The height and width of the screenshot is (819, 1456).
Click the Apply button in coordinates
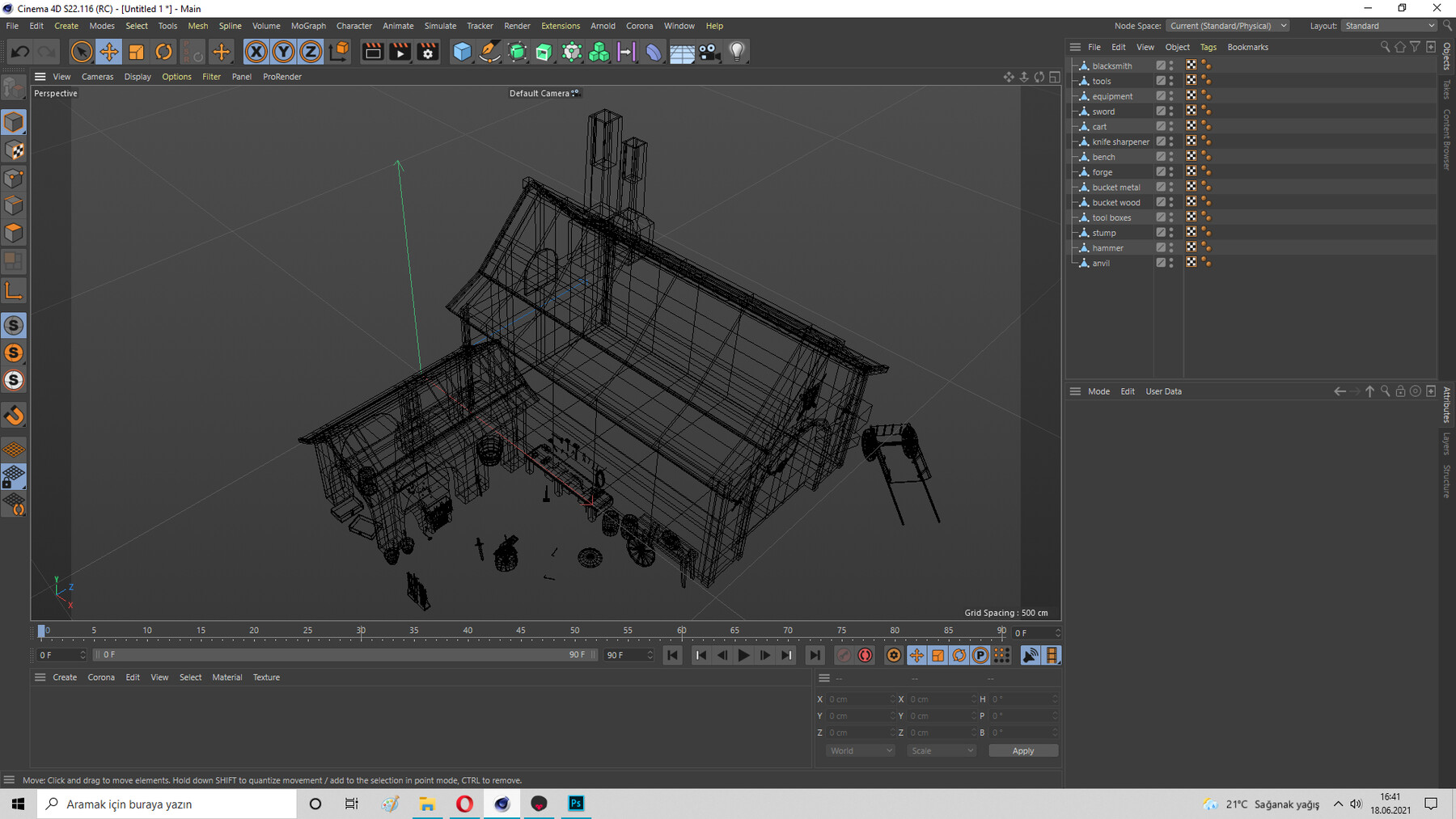coord(1022,751)
